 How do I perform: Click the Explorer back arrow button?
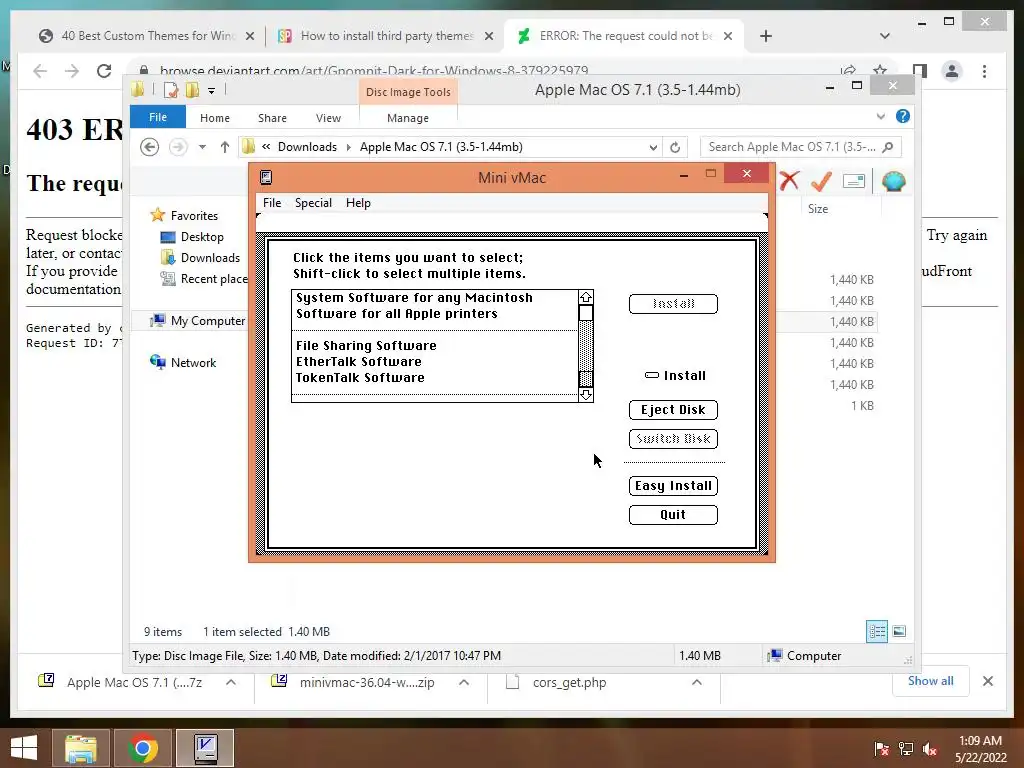point(150,147)
